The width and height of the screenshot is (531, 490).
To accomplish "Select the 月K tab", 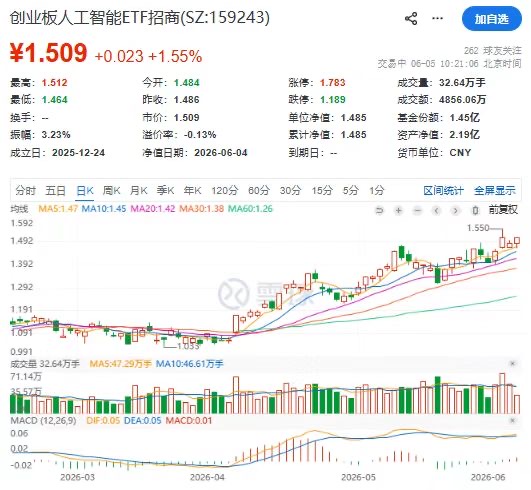I will 139,191.
